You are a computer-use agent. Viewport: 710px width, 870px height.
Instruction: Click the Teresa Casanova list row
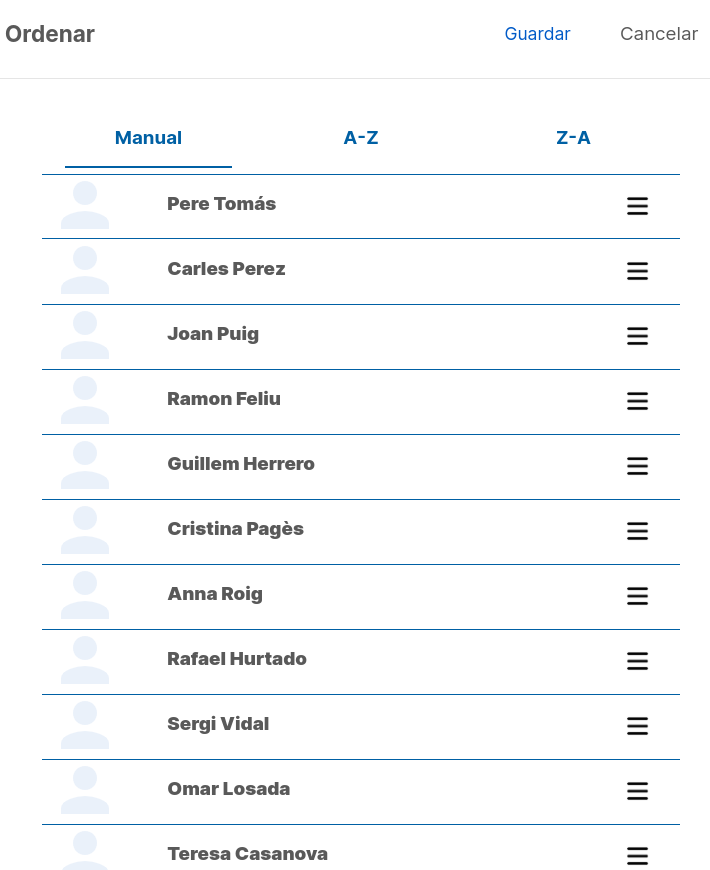coord(361,847)
